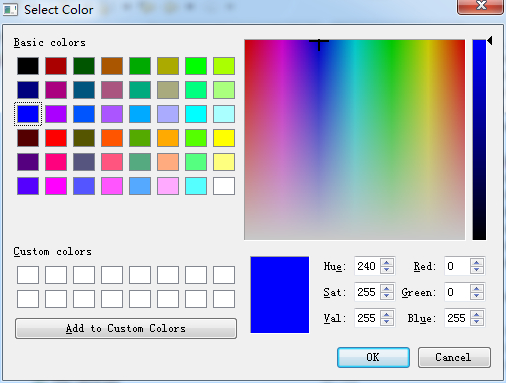The height and width of the screenshot is (383, 506).
Task: Select the black basic color swatch
Action: (28, 66)
